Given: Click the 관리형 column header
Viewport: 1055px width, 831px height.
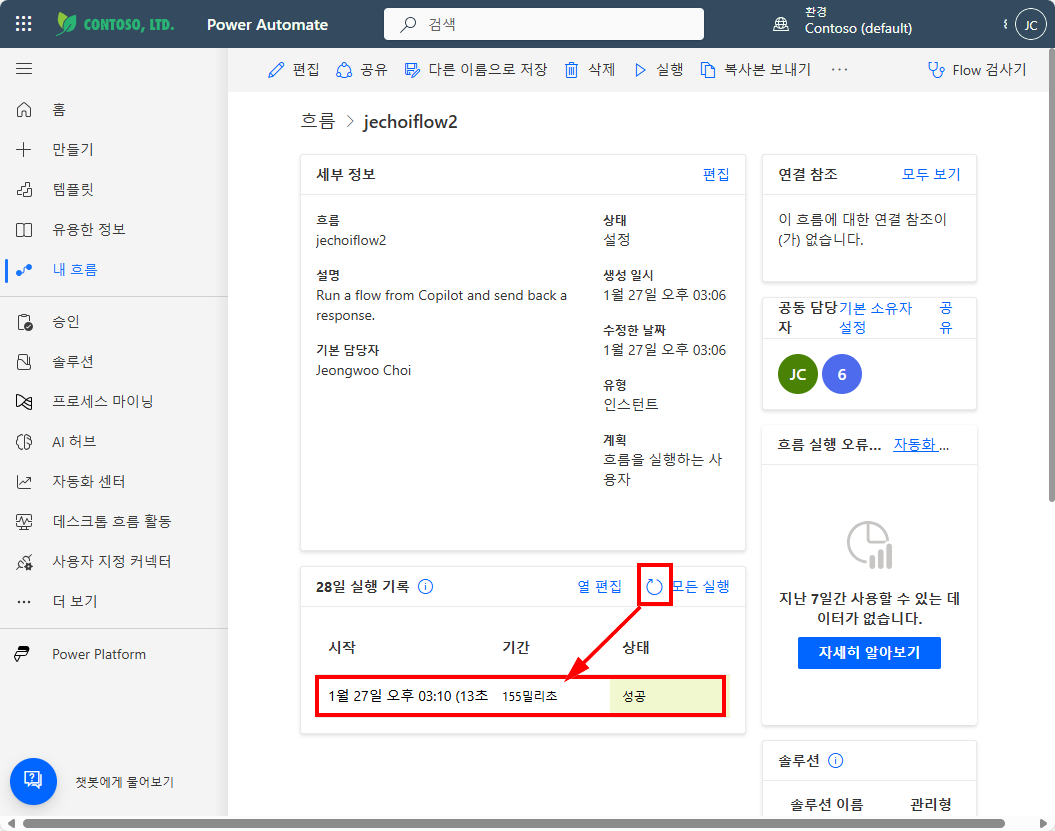Looking at the screenshot, I should click(x=931, y=805).
